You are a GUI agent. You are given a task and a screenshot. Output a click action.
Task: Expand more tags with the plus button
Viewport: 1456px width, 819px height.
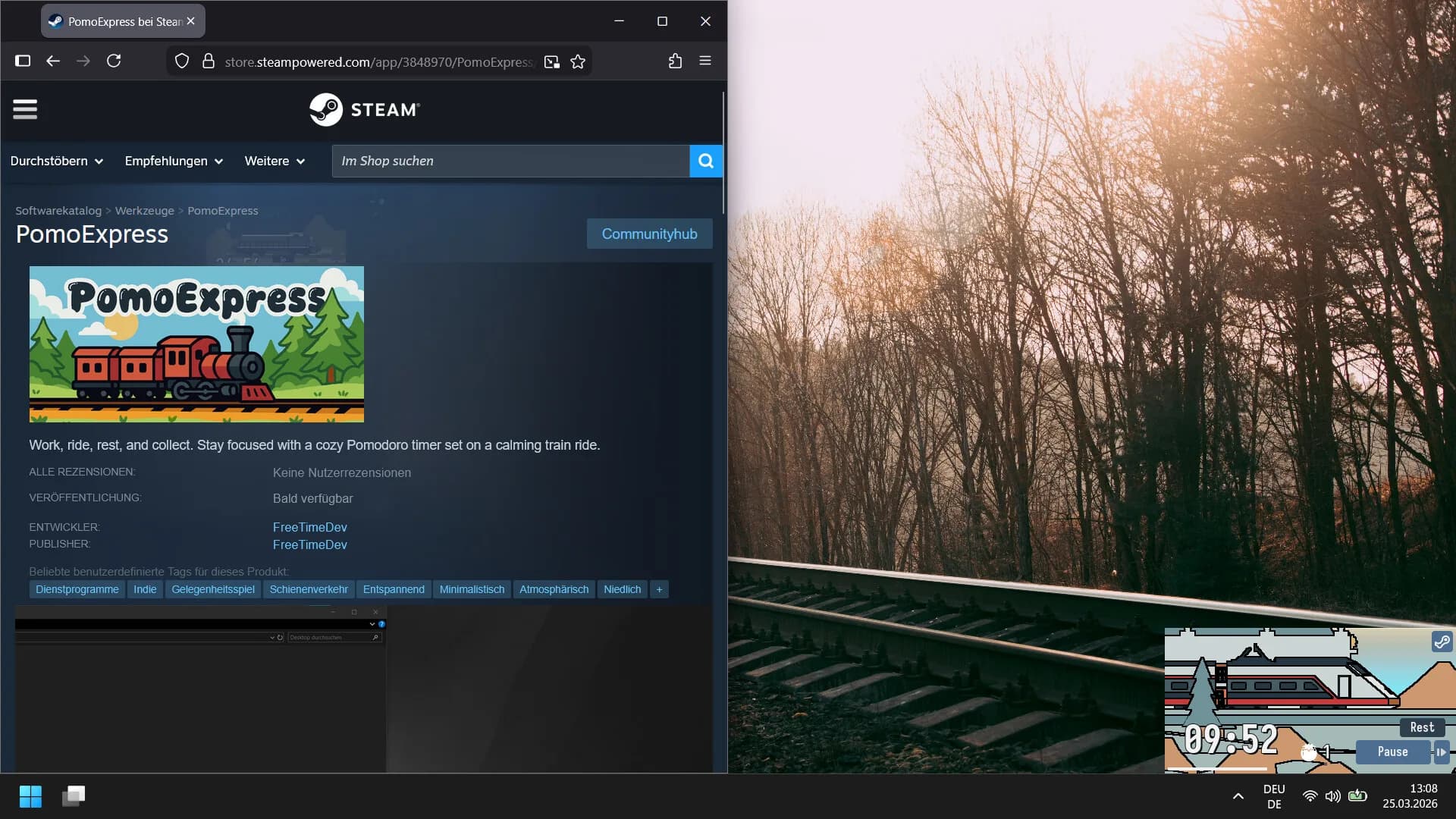pyautogui.click(x=659, y=589)
